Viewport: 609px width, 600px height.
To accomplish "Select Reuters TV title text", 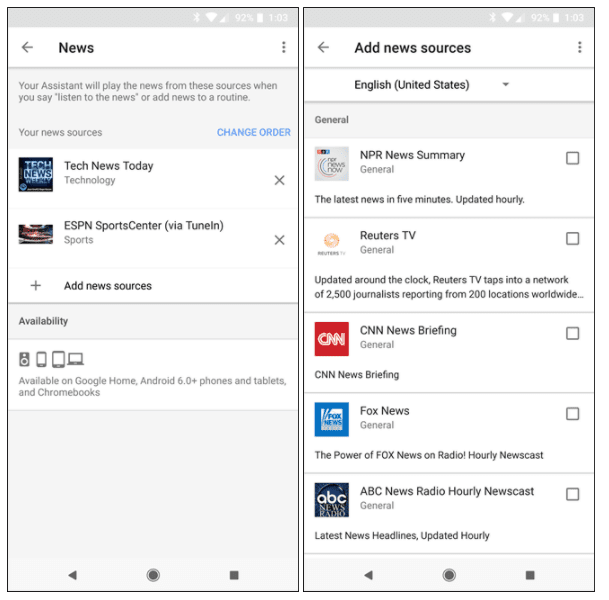I will coord(388,235).
